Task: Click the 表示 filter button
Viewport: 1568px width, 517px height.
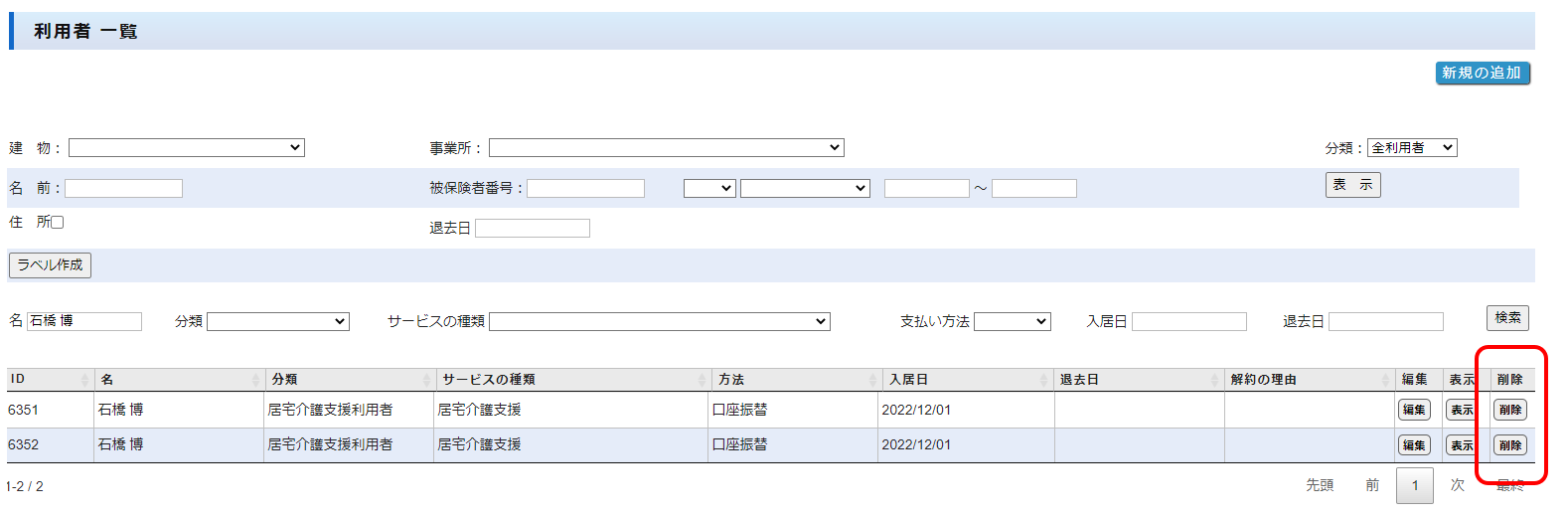Action: (x=1352, y=185)
